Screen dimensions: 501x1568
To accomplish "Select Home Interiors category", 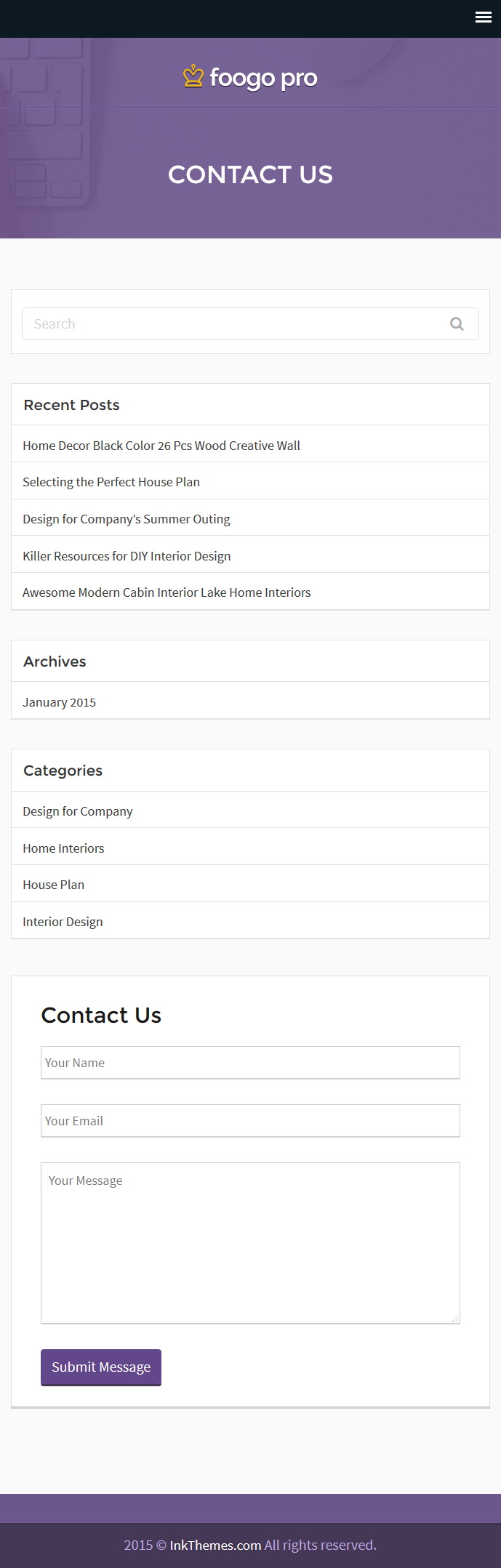I will tap(63, 848).
